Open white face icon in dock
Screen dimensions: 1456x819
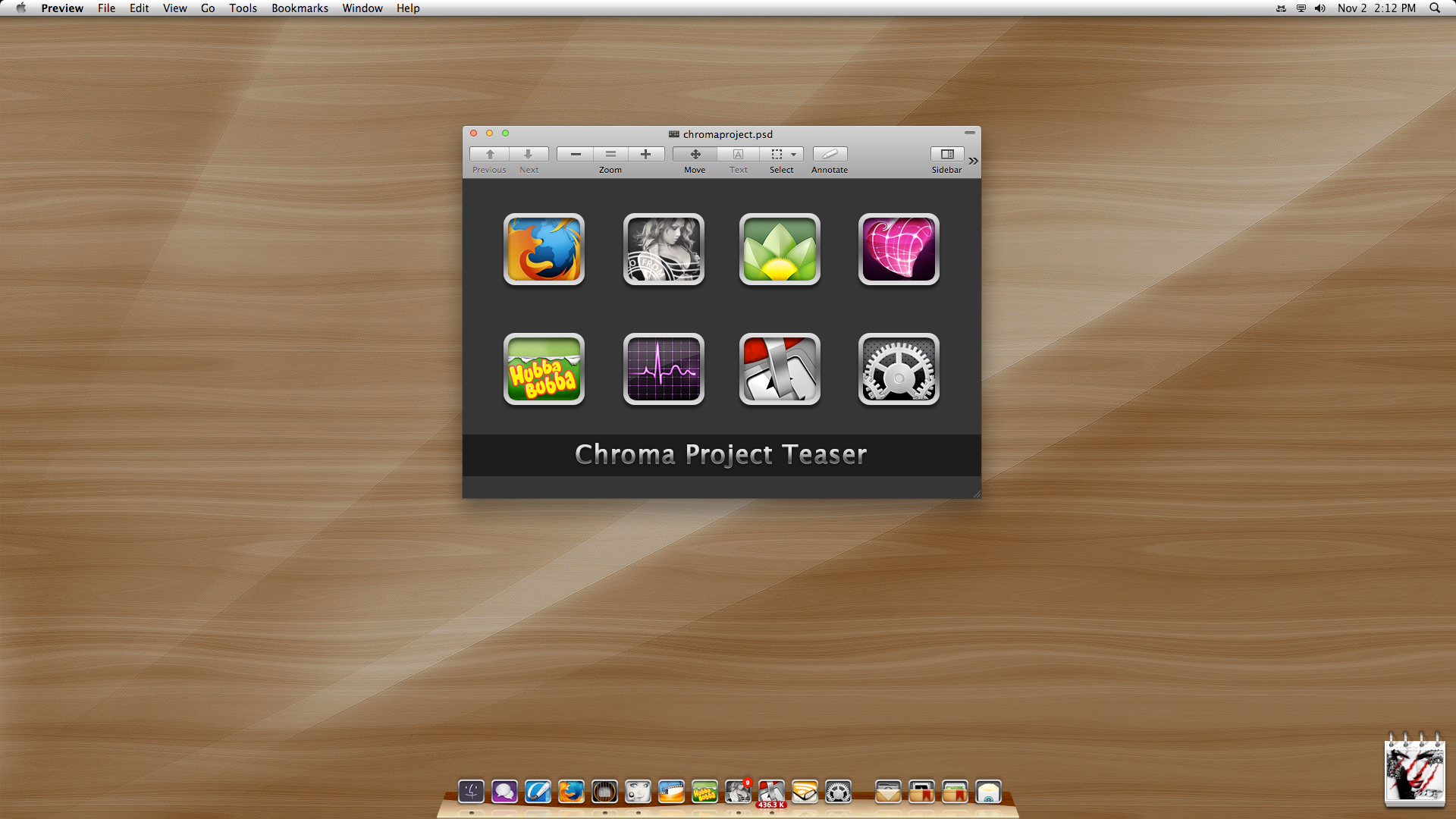point(638,792)
